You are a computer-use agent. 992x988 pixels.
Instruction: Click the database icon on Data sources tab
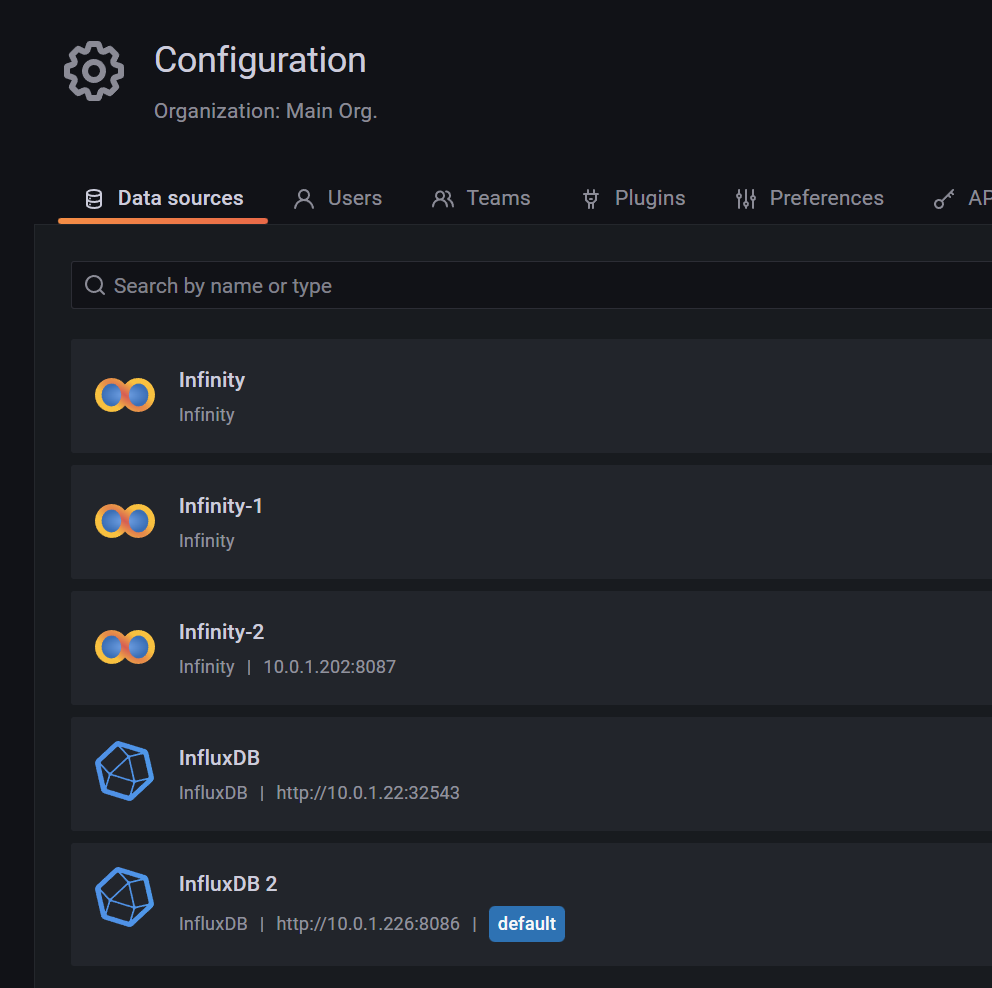(x=94, y=199)
